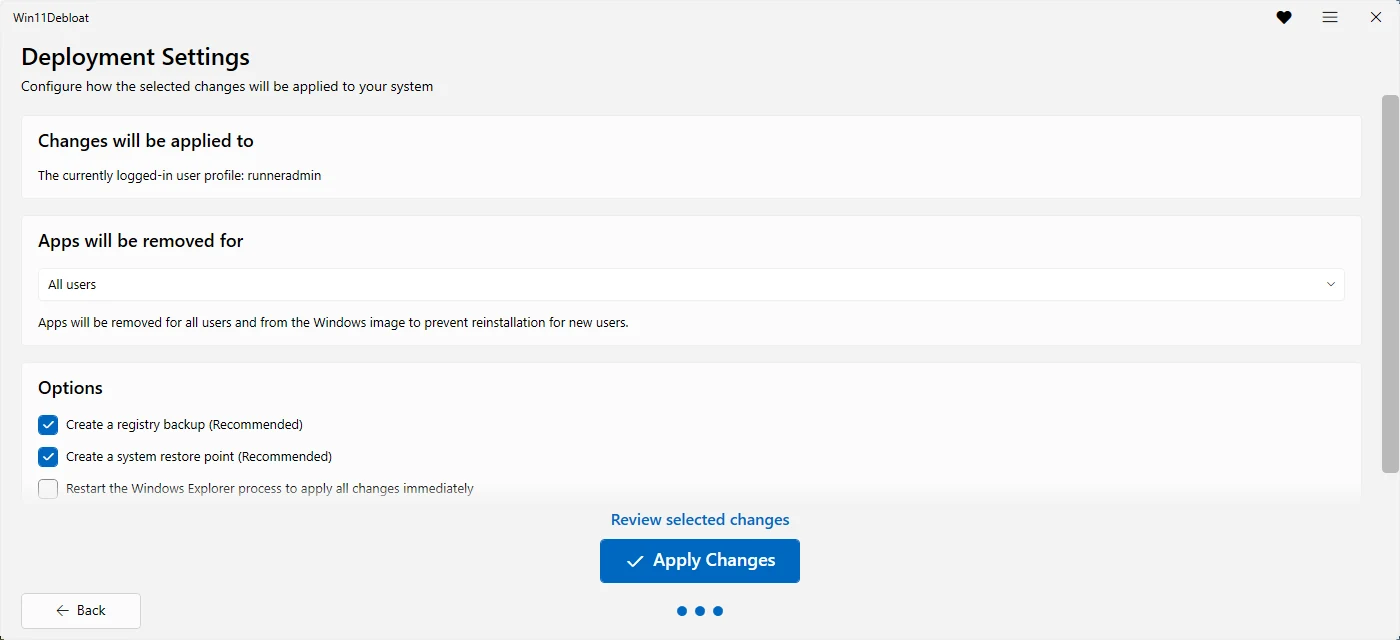Click the Apps will be removed for heading

[x=141, y=241]
